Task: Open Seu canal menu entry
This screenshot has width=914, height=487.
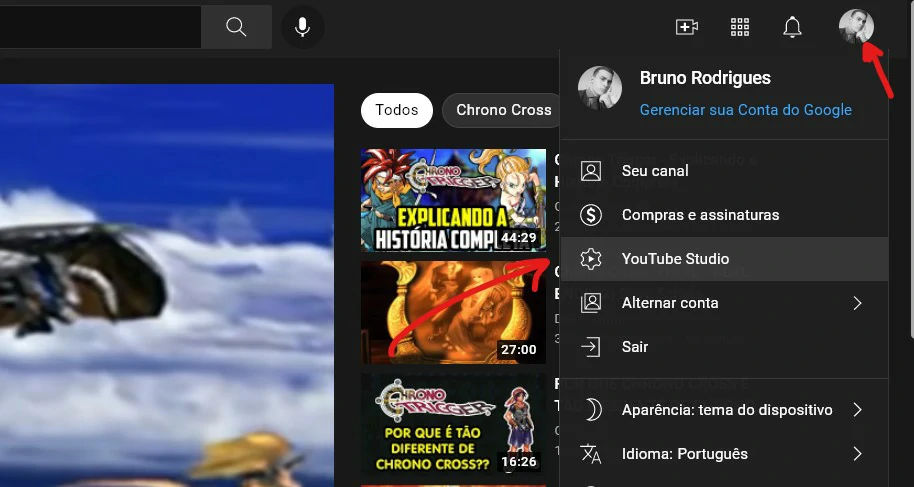Action: click(x=724, y=171)
